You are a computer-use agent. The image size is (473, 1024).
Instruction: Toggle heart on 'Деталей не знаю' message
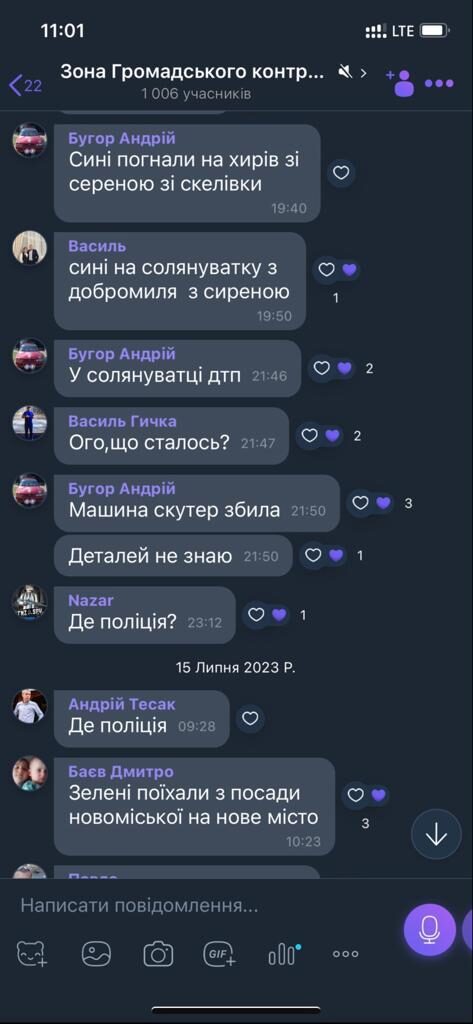click(314, 556)
